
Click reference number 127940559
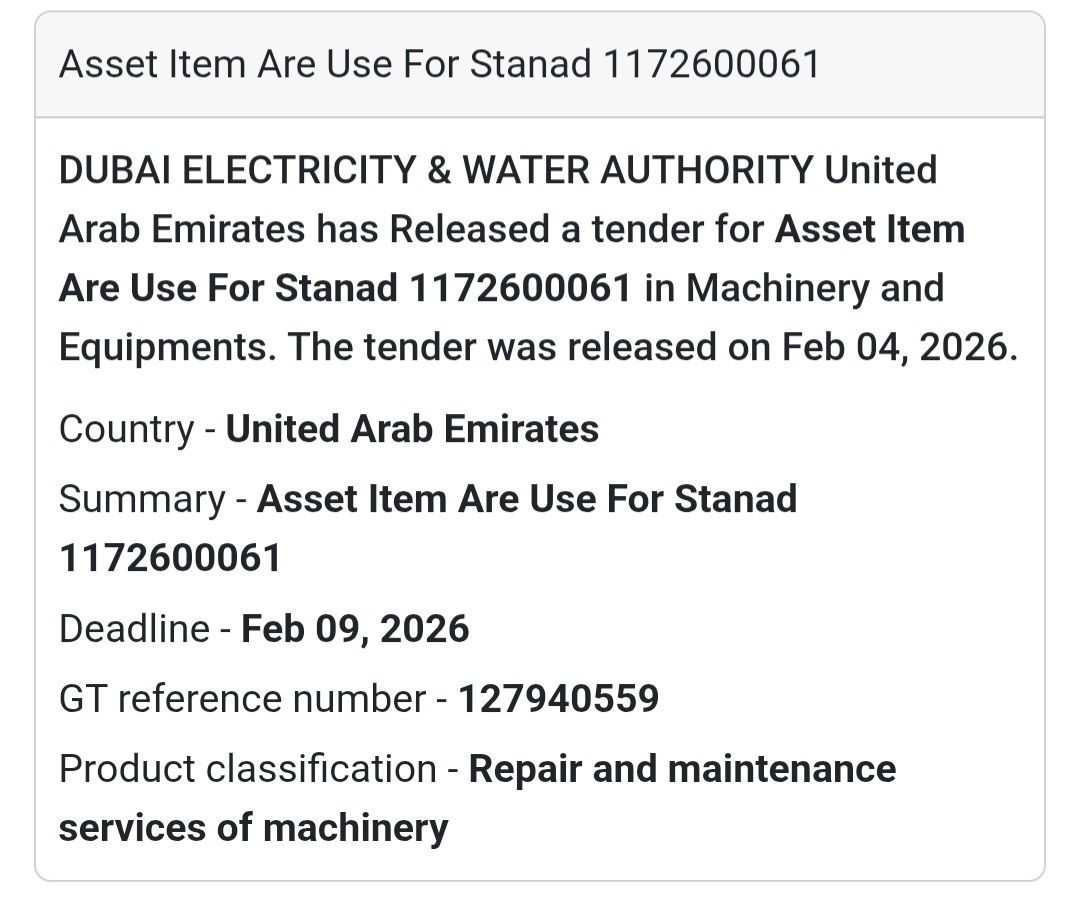(558, 699)
